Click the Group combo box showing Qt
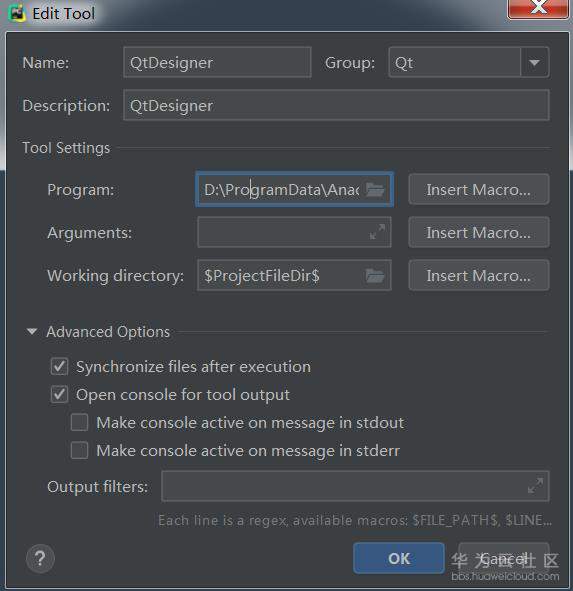This screenshot has width=573, height=591. [469, 63]
